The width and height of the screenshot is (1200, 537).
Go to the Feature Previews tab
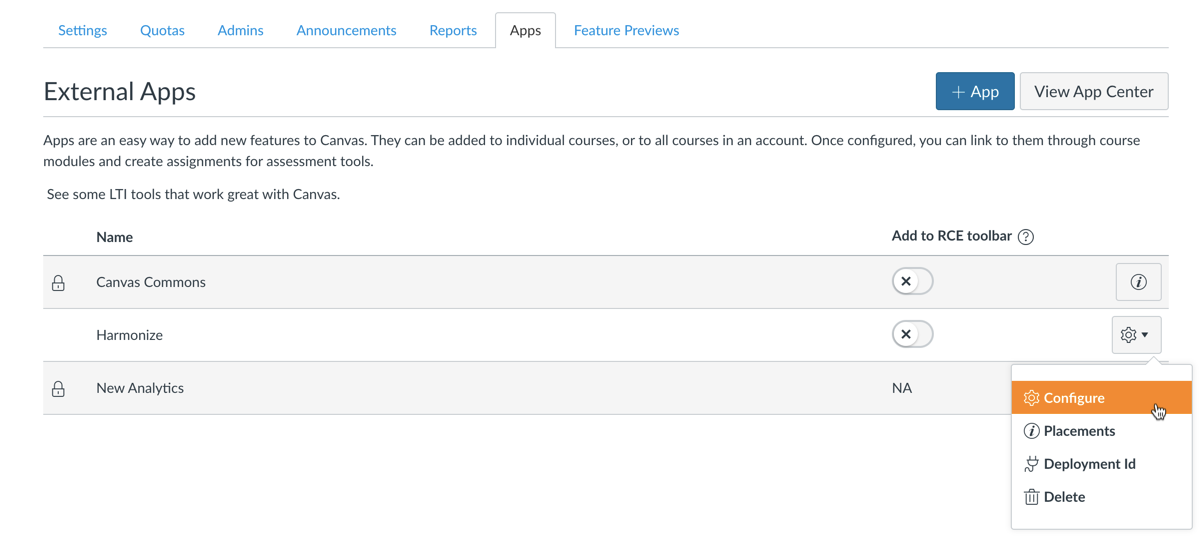pyautogui.click(x=626, y=30)
